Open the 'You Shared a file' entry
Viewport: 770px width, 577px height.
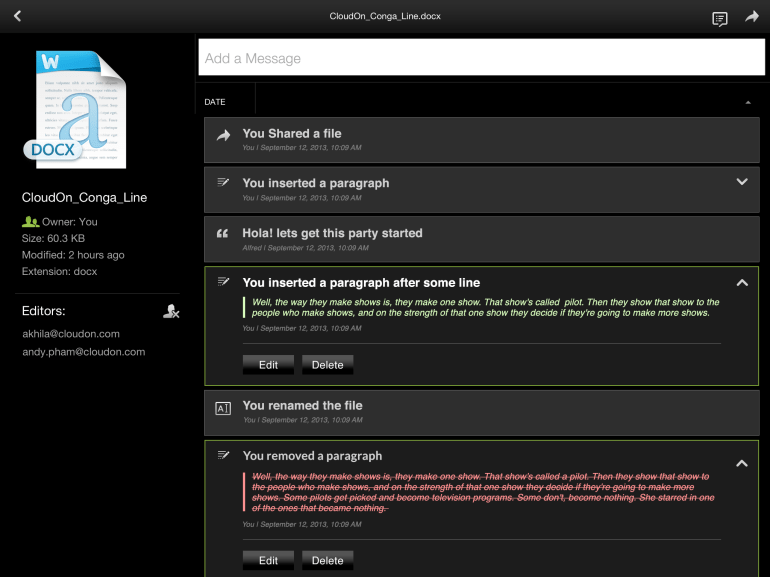pos(482,140)
